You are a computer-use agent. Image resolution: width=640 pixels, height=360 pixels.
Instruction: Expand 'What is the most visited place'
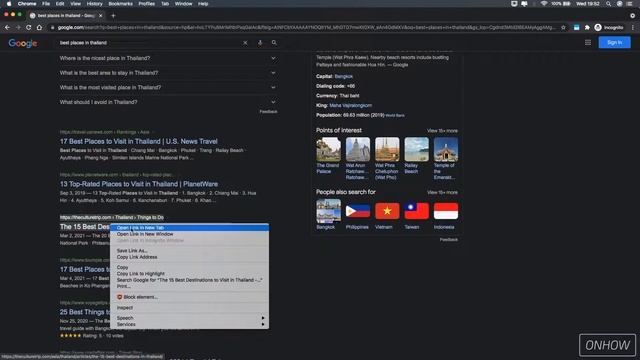[x=168, y=87]
